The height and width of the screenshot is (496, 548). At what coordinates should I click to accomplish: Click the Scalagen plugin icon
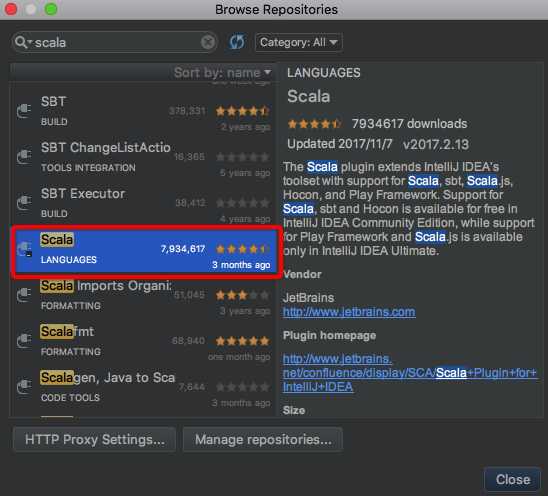(x=24, y=387)
